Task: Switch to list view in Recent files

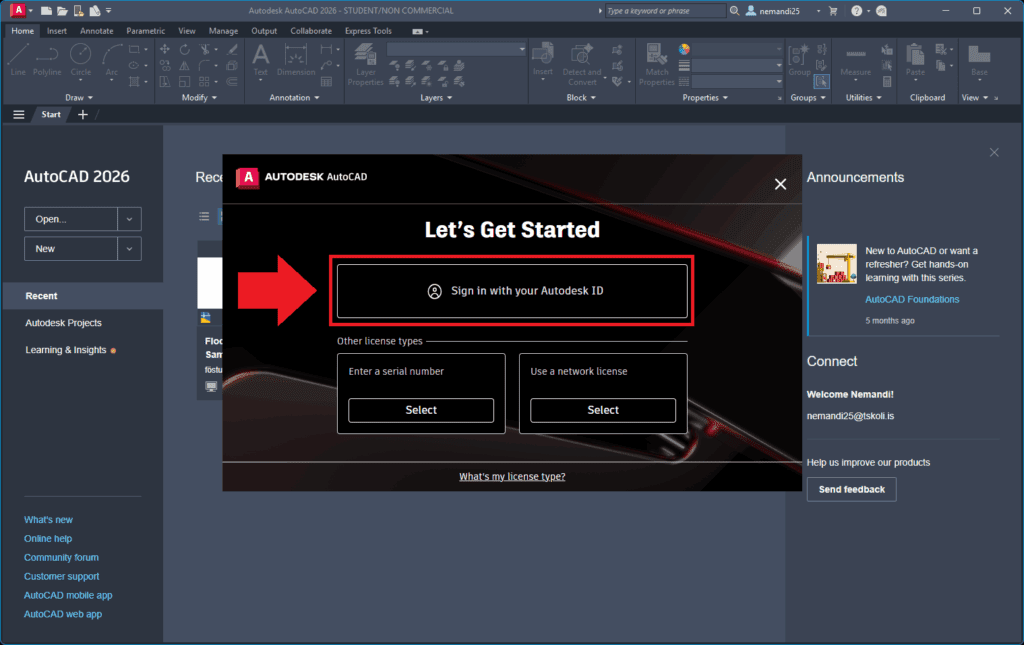Action: 204,216
